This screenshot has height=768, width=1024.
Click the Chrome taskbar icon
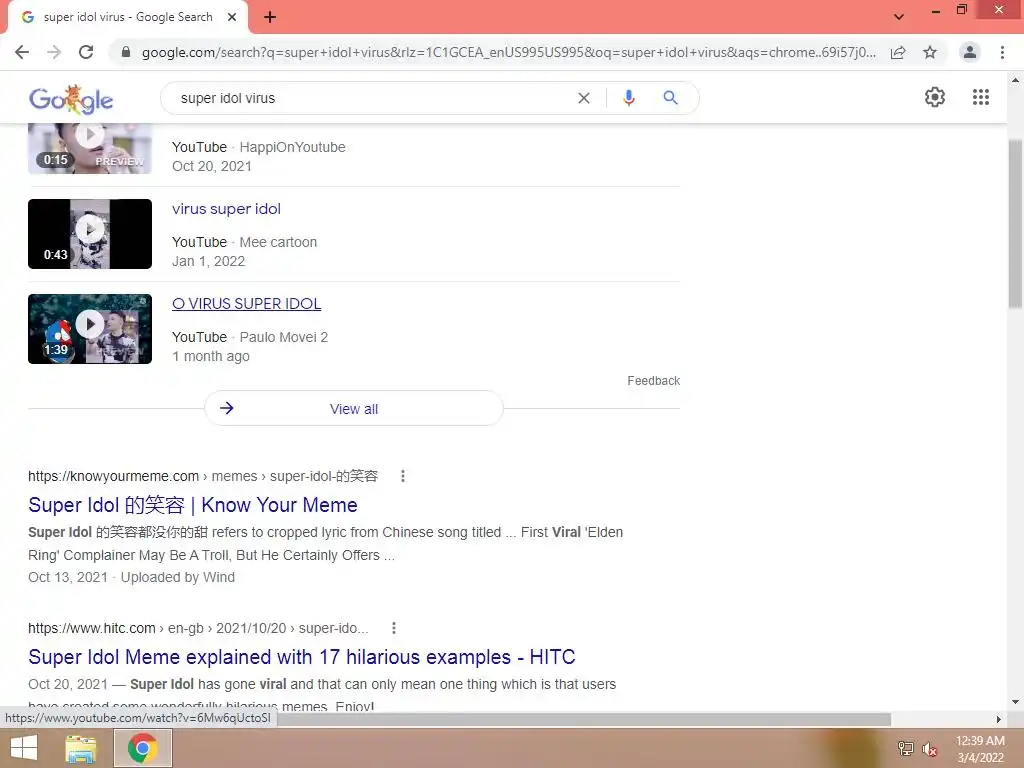[x=142, y=748]
